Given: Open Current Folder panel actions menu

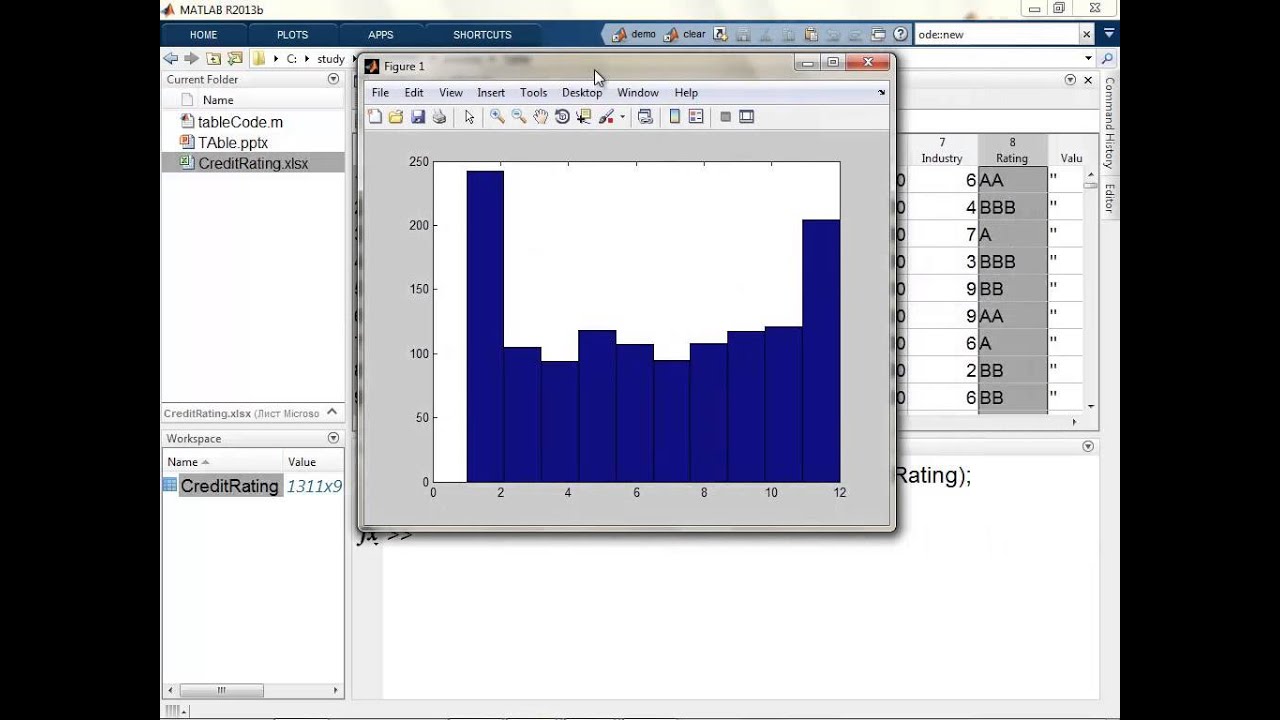Looking at the screenshot, I should click(x=334, y=79).
